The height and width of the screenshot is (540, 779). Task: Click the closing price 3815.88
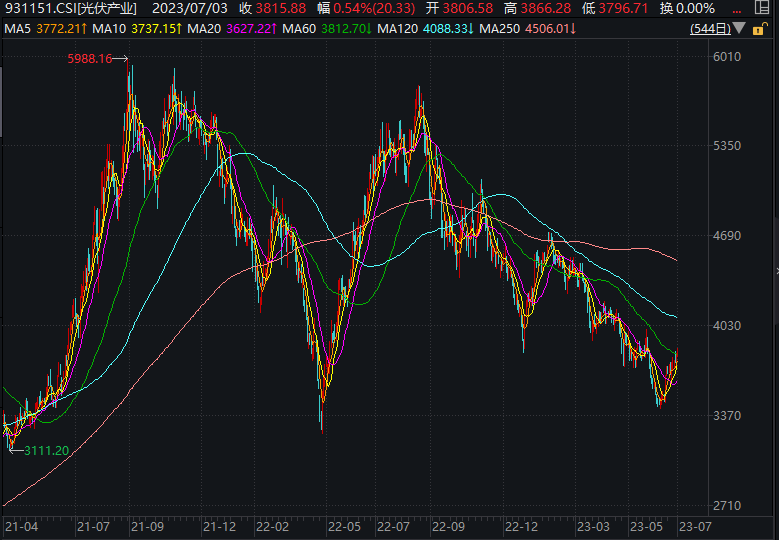[x=281, y=8]
